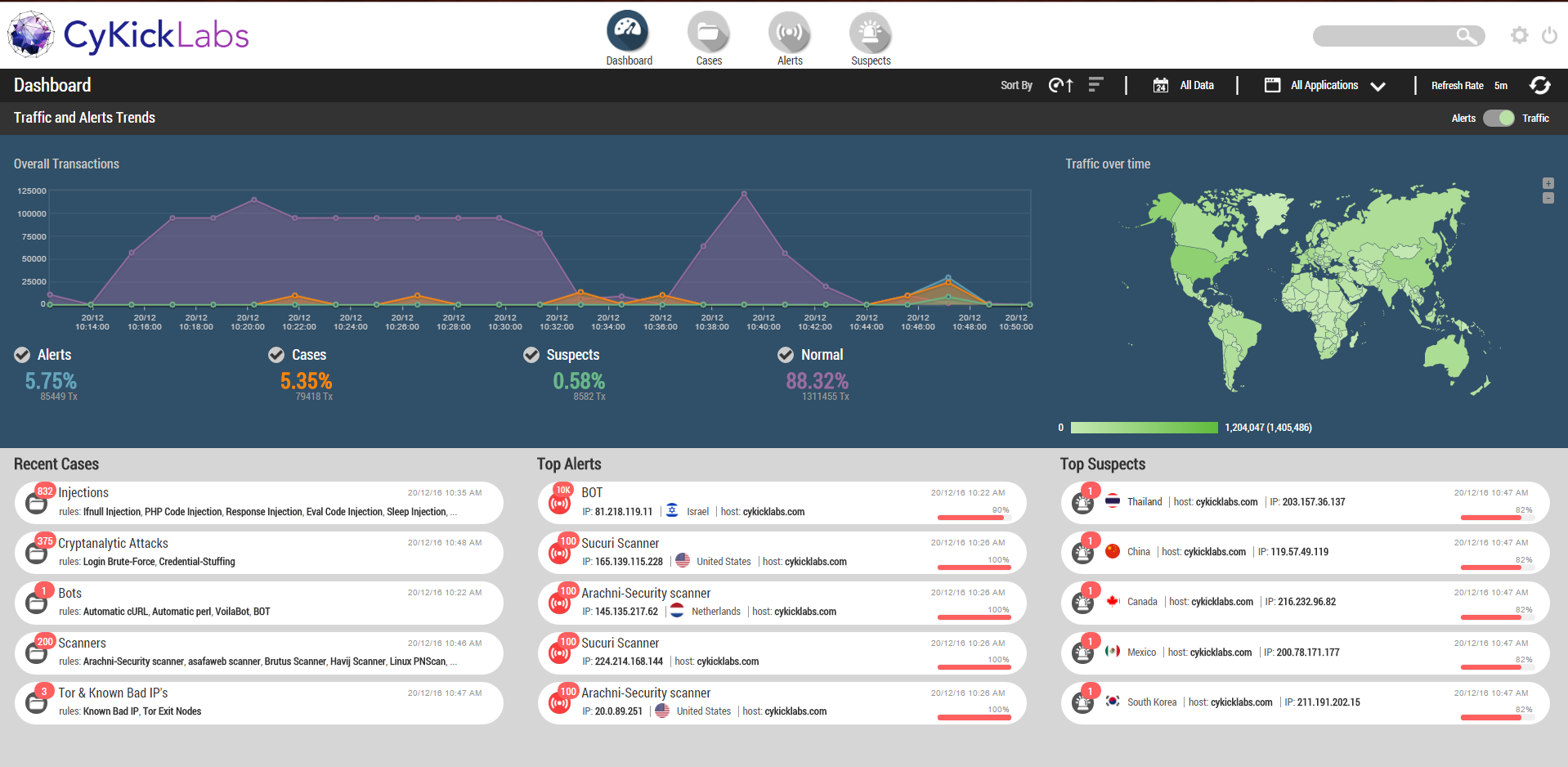Image resolution: width=1568 pixels, height=767 pixels.
Task: Sort by volume bars icon
Action: 1096,85
